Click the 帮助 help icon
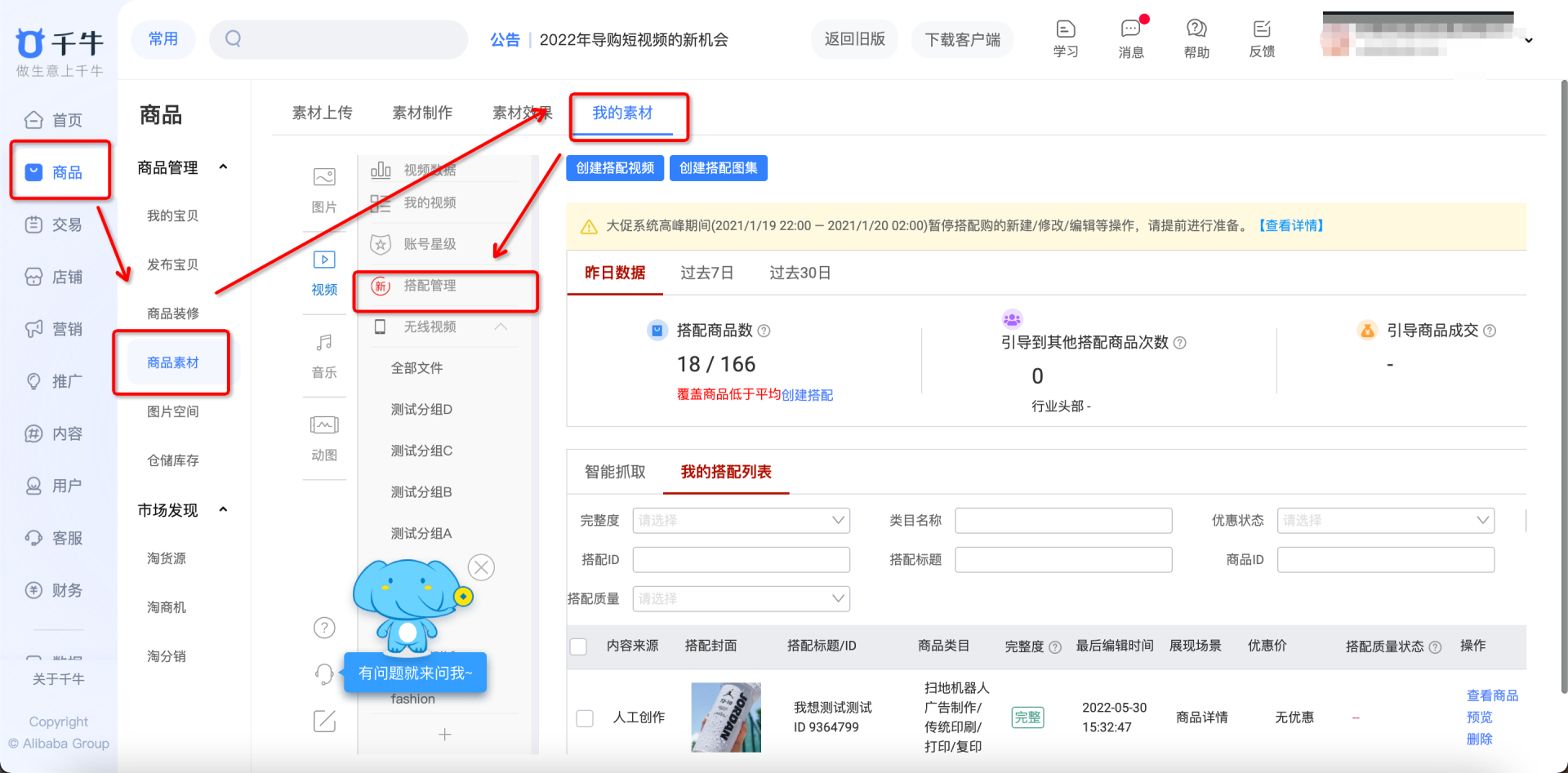Screen dimensions: 1568x773 pyautogui.click(x=1196, y=38)
